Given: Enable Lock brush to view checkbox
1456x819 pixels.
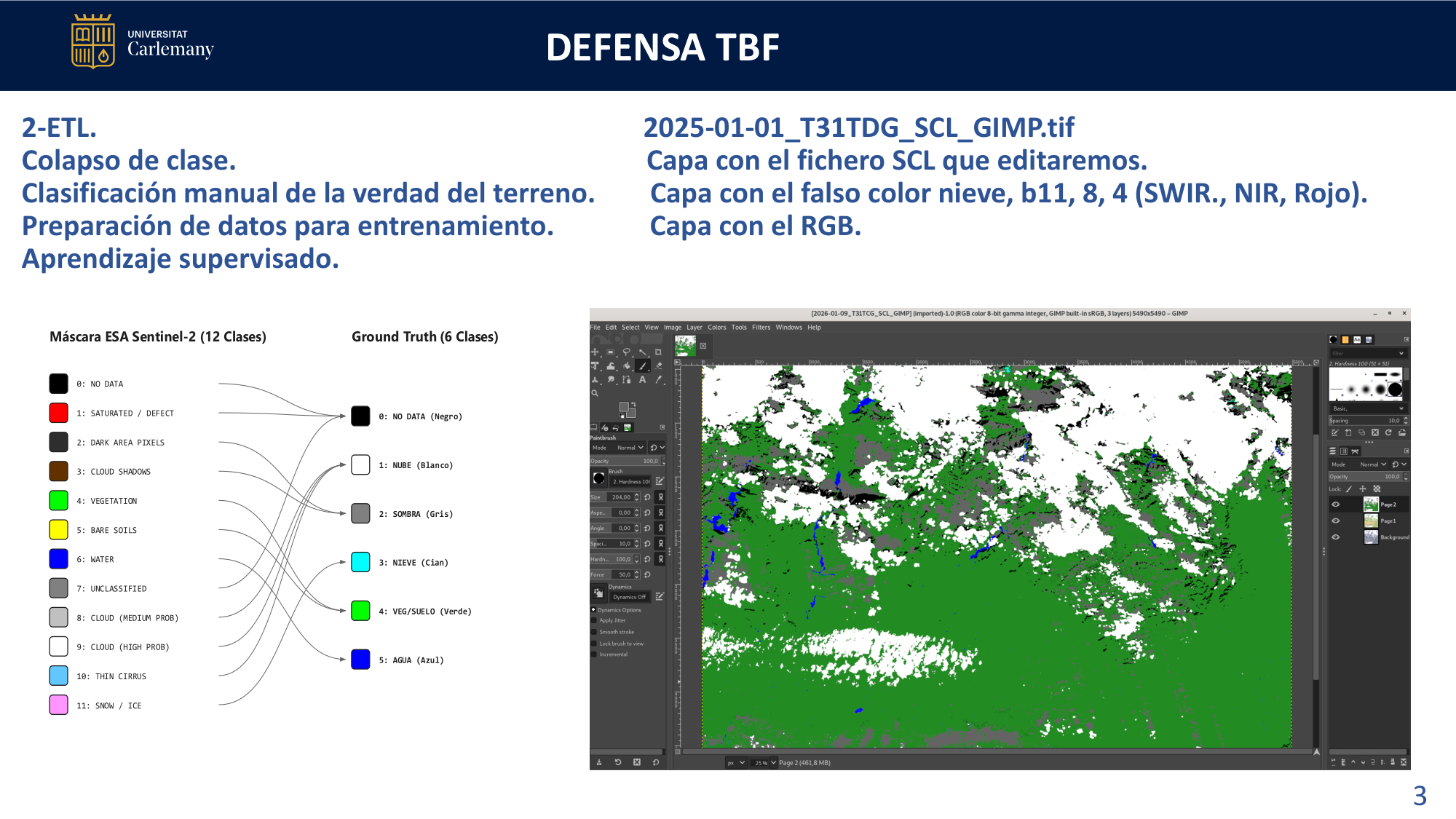Looking at the screenshot, I should 594,644.
